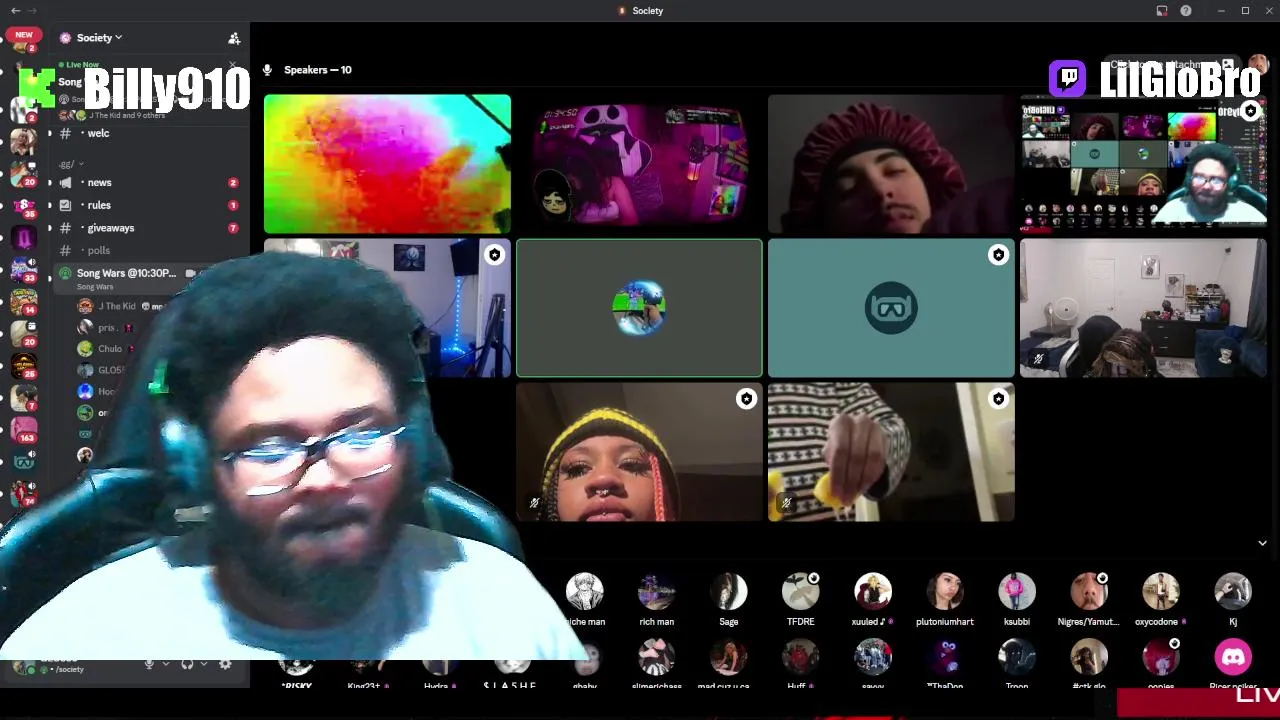
Task: Focus the streamer screen-share tile with glasses man
Action: (x=1143, y=164)
